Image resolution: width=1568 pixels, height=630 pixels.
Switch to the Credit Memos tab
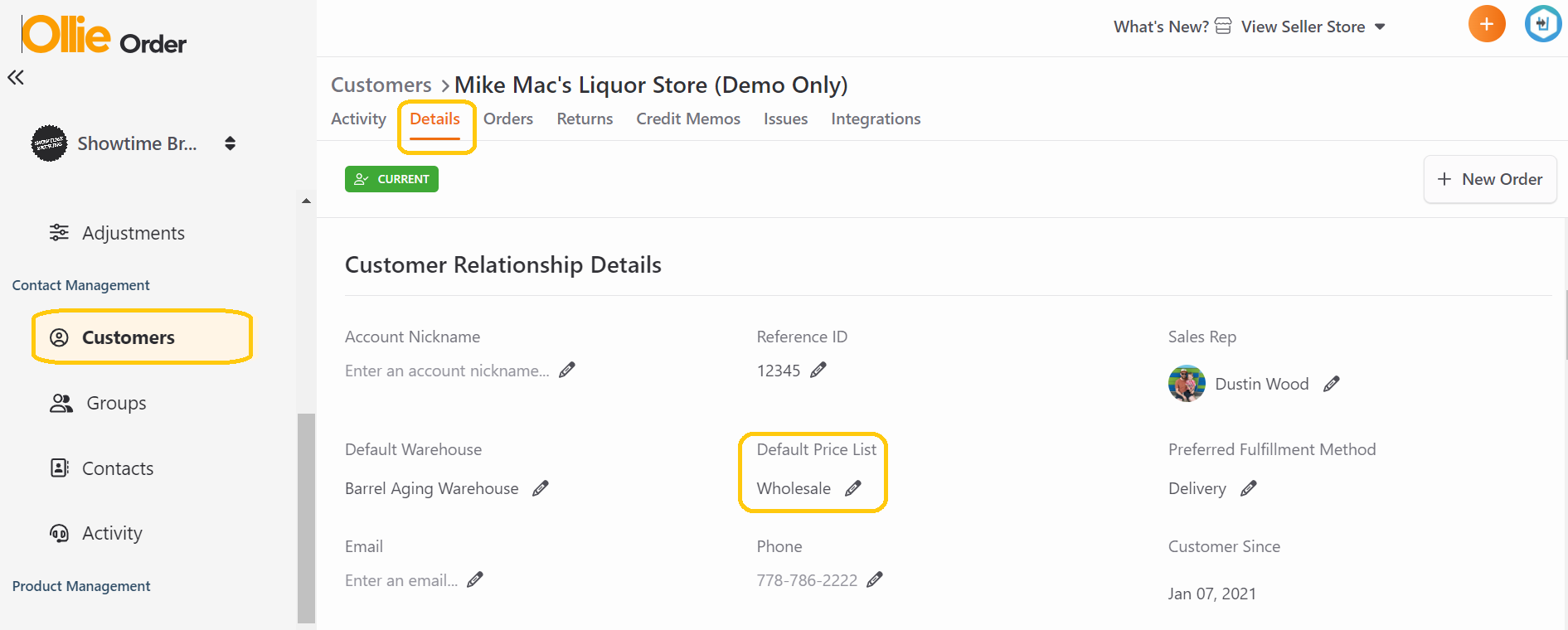pos(688,119)
